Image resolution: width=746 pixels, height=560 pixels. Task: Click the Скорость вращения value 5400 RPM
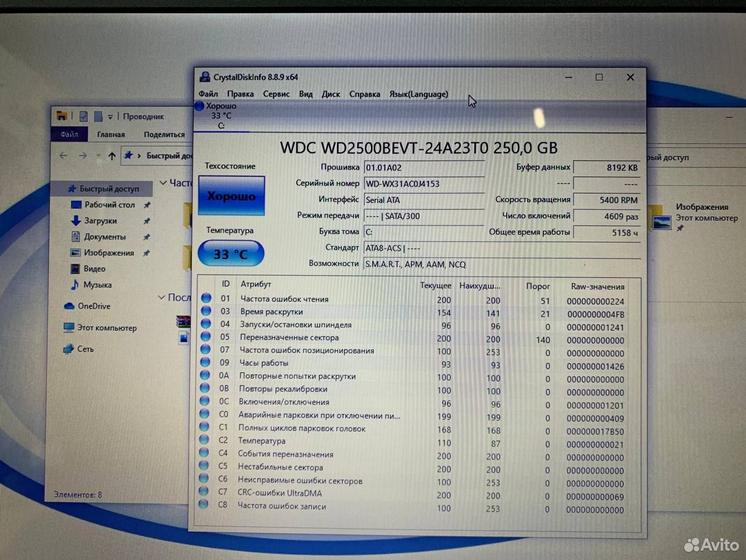point(607,200)
